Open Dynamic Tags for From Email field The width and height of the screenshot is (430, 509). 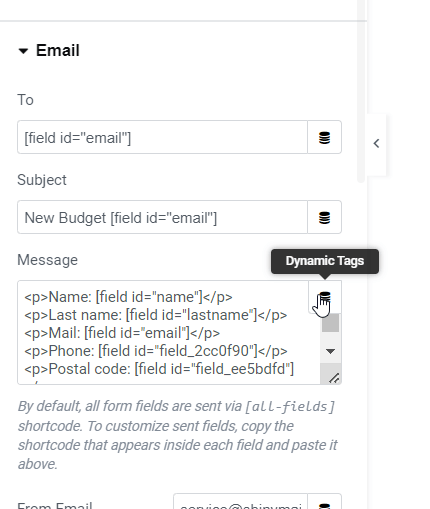pyautogui.click(x=324, y=503)
